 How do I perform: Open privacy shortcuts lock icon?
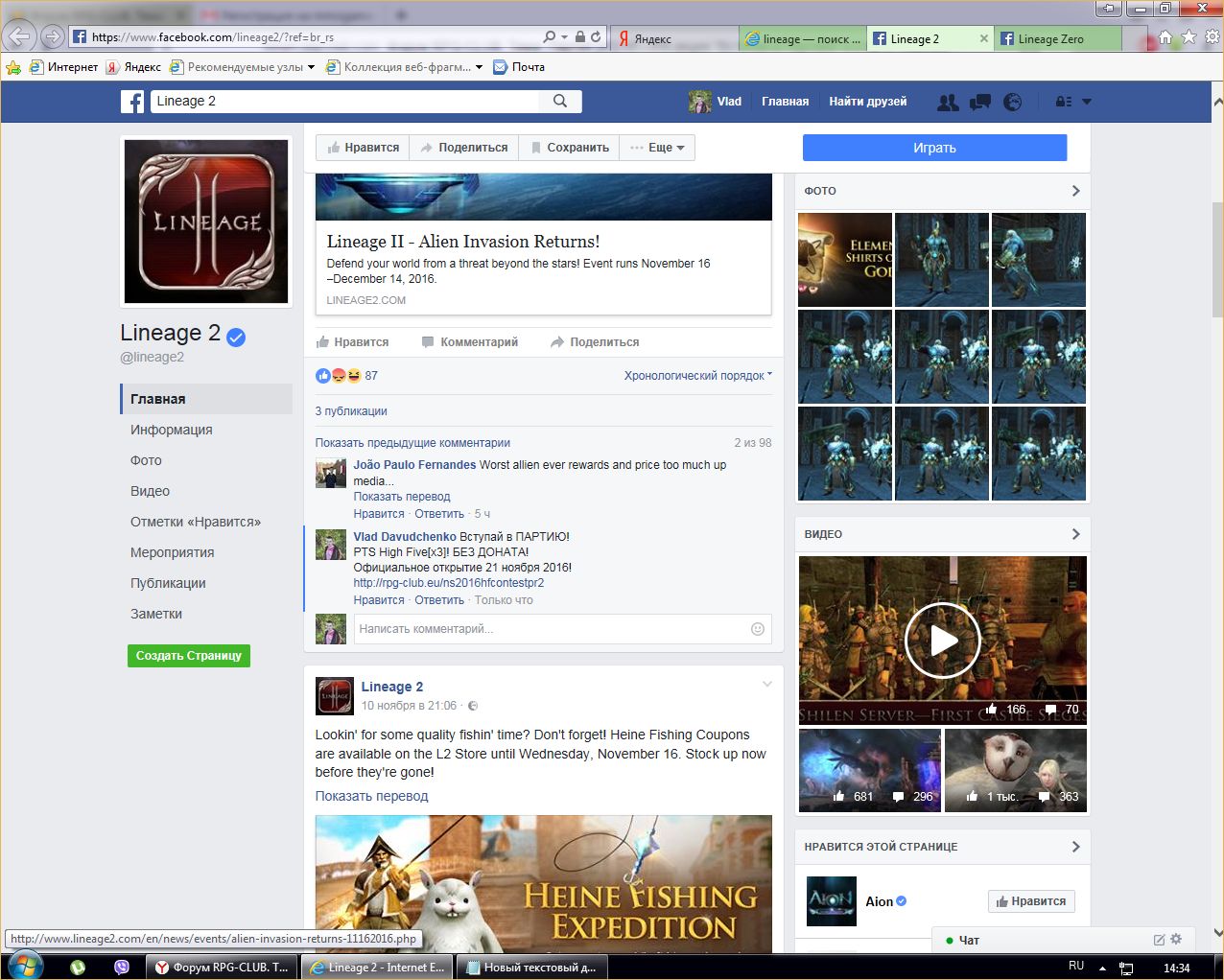tap(1063, 102)
